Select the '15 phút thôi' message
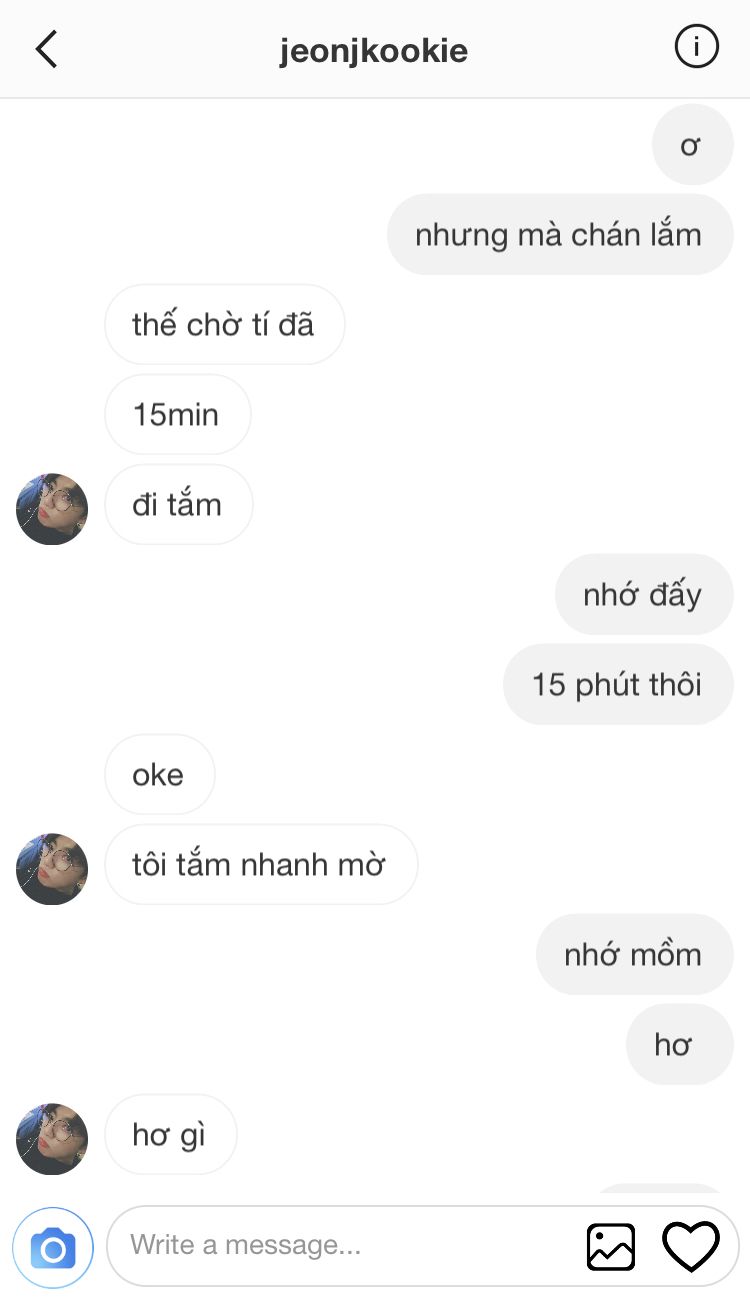This screenshot has width=750, height=1297. click(618, 685)
